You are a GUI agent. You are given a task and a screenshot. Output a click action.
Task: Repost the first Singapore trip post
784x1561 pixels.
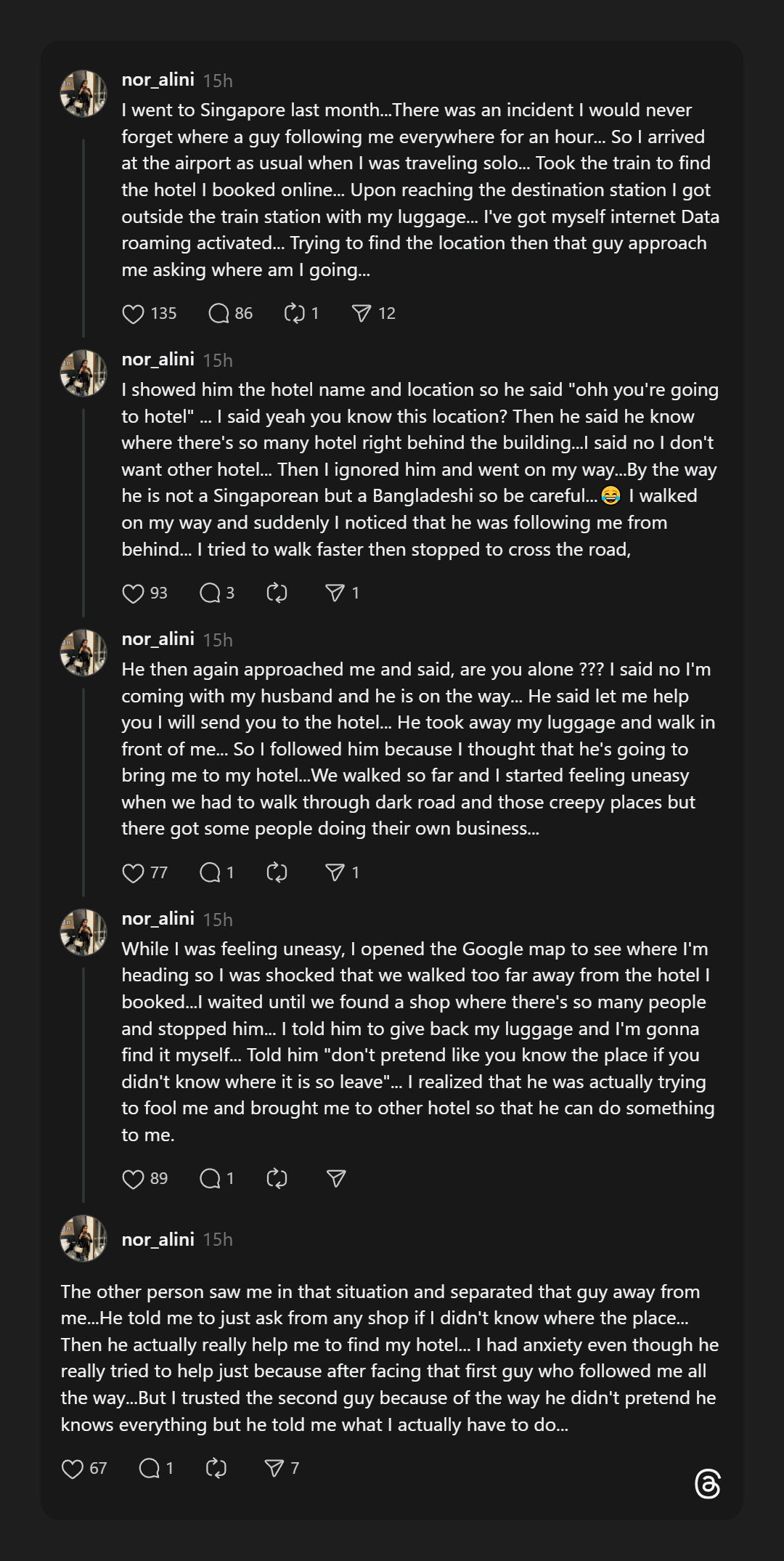click(294, 314)
